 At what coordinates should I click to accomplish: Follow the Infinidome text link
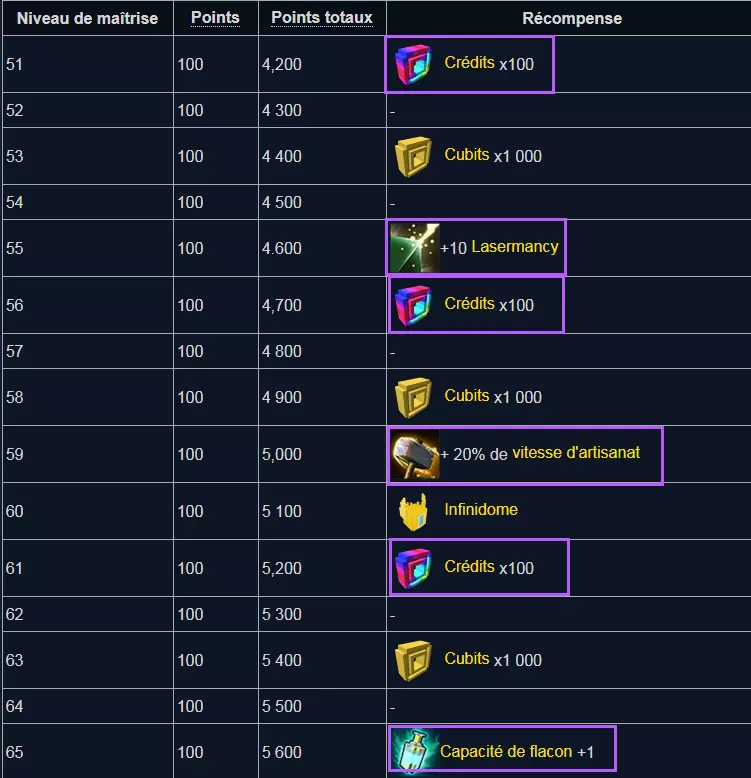[x=481, y=510]
